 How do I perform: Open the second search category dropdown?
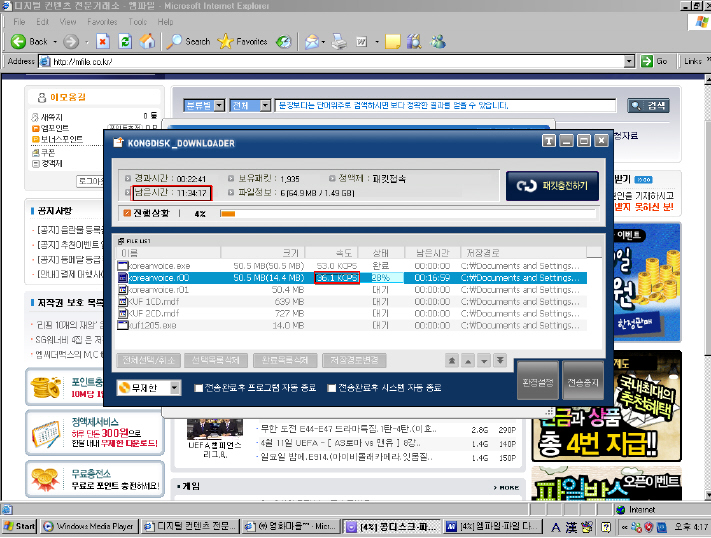point(265,106)
